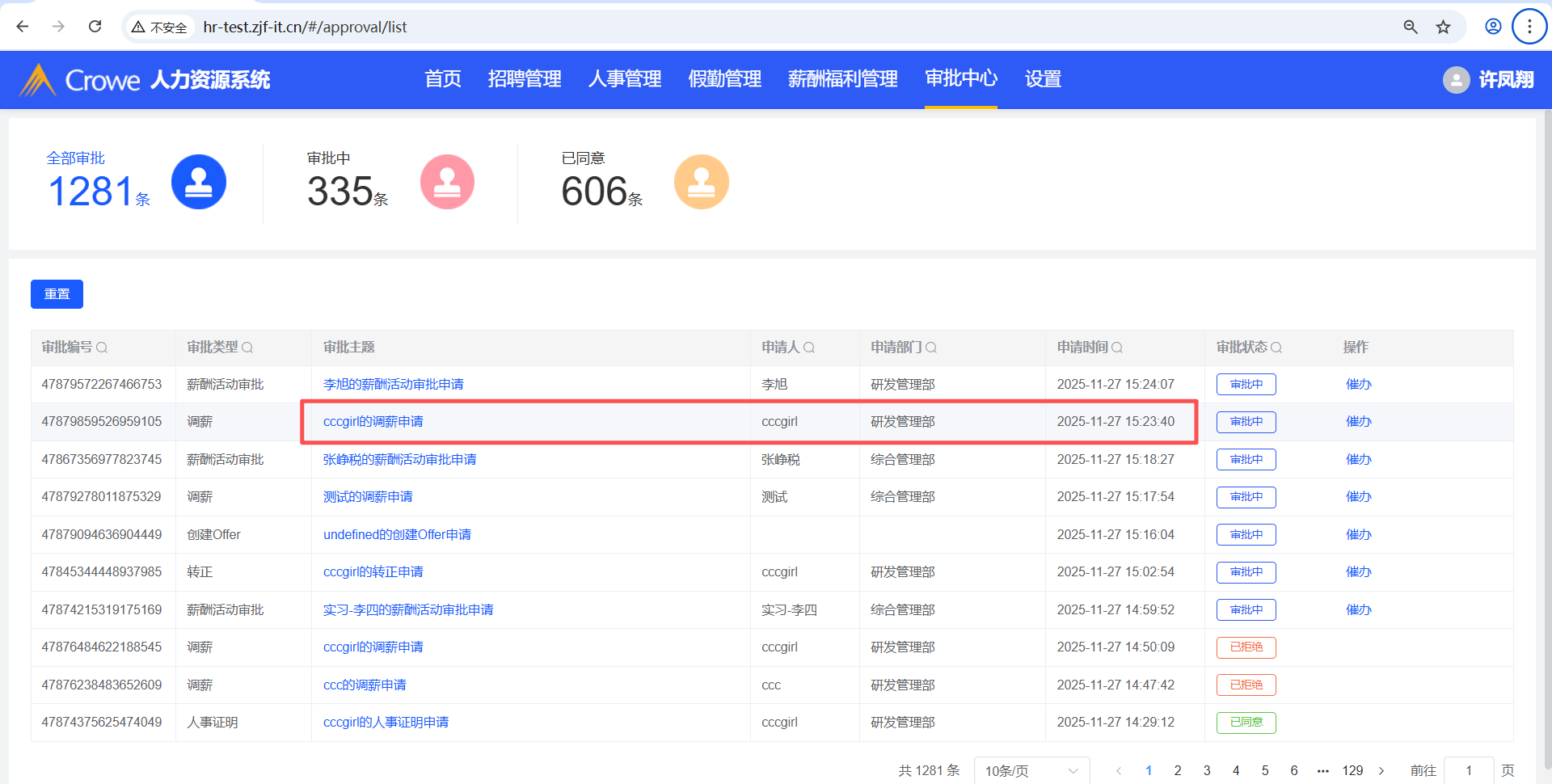Go to next page arrow in pagination
The height and width of the screenshot is (784, 1552).
click(x=1381, y=770)
